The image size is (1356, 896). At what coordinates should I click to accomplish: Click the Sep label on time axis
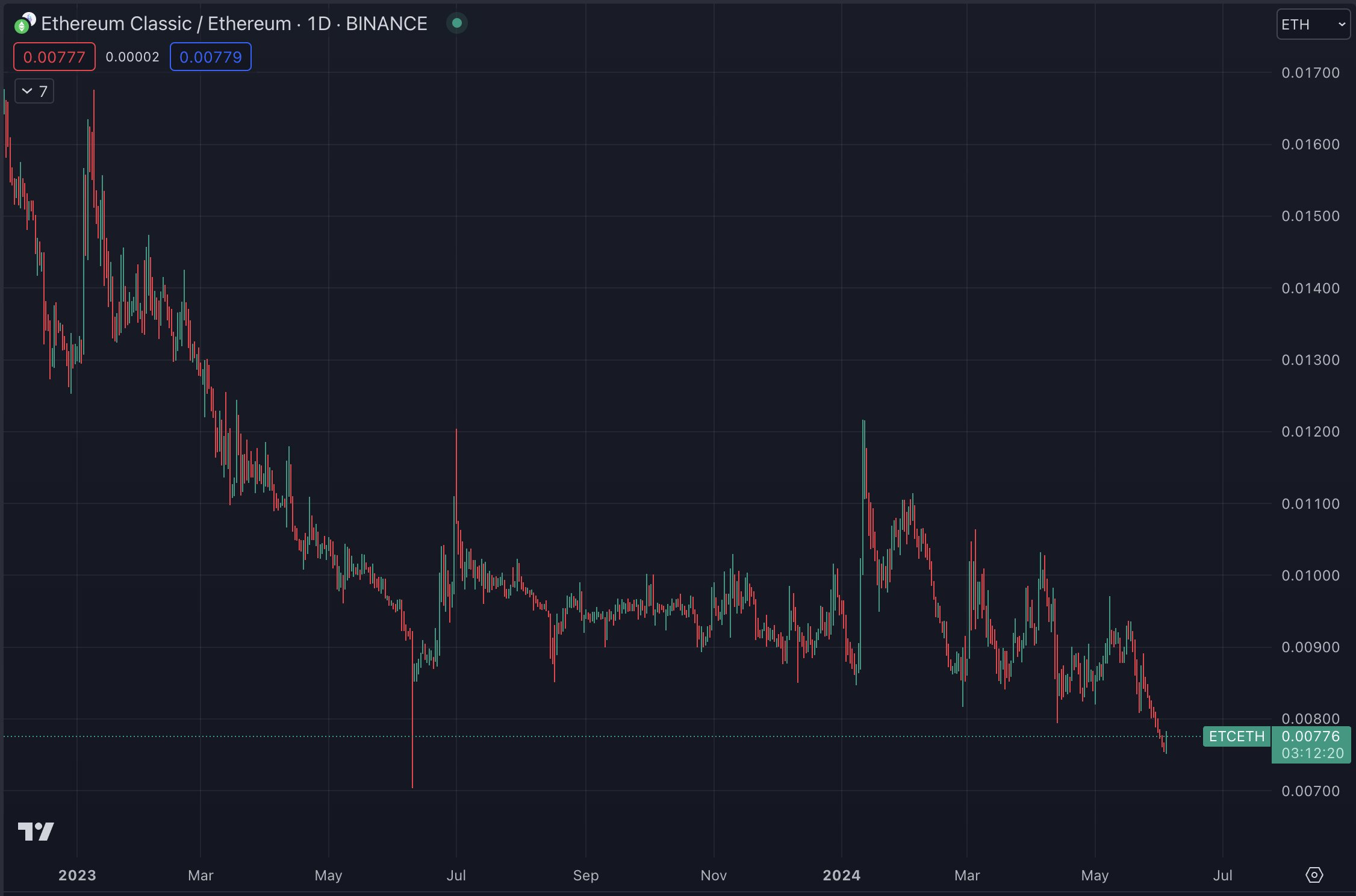click(x=586, y=876)
